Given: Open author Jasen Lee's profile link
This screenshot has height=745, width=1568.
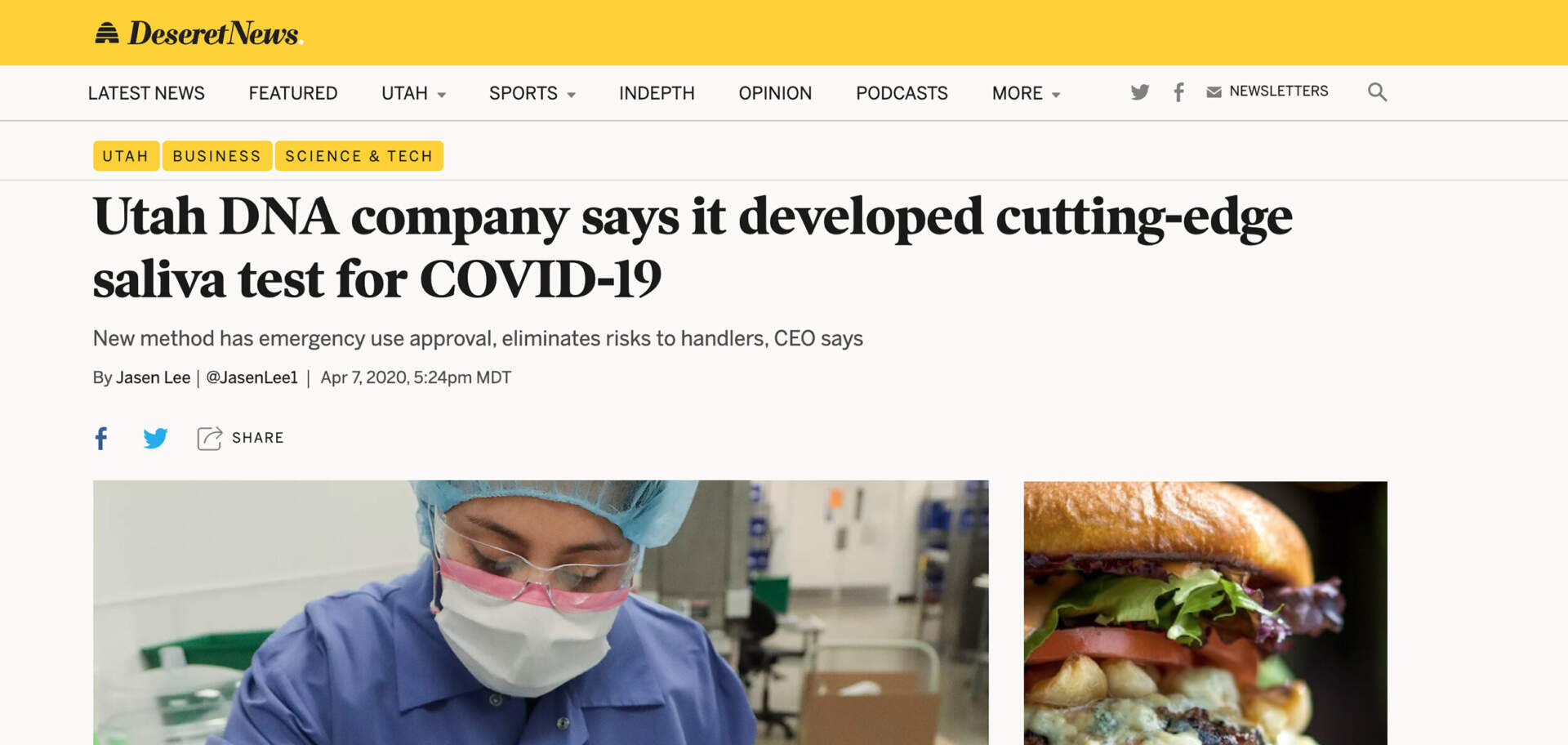Looking at the screenshot, I should 153,377.
